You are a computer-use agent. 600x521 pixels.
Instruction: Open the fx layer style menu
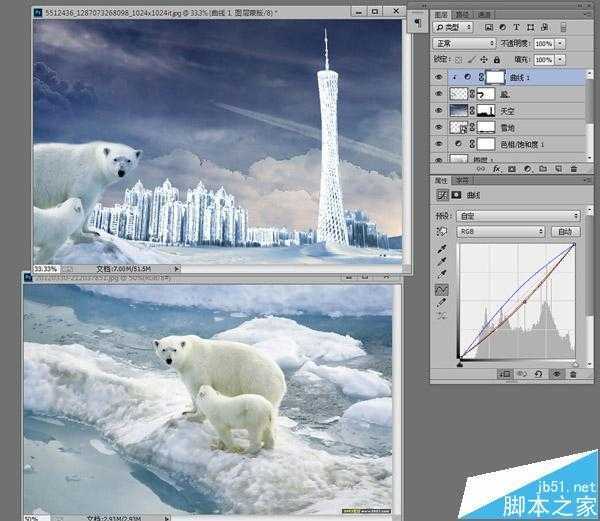[x=497, y=169]
